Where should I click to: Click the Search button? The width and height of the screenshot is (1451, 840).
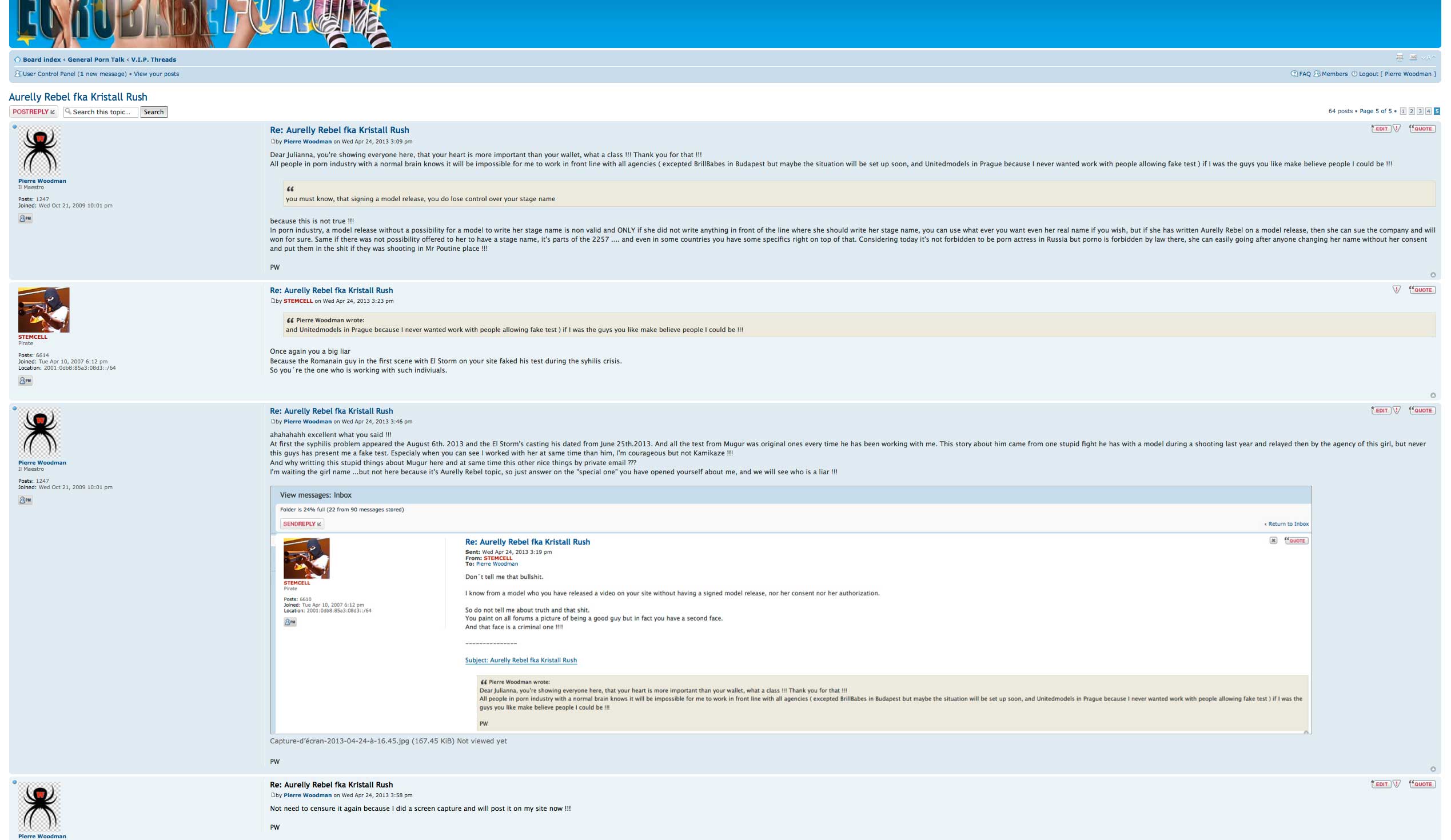pos(154,112)
